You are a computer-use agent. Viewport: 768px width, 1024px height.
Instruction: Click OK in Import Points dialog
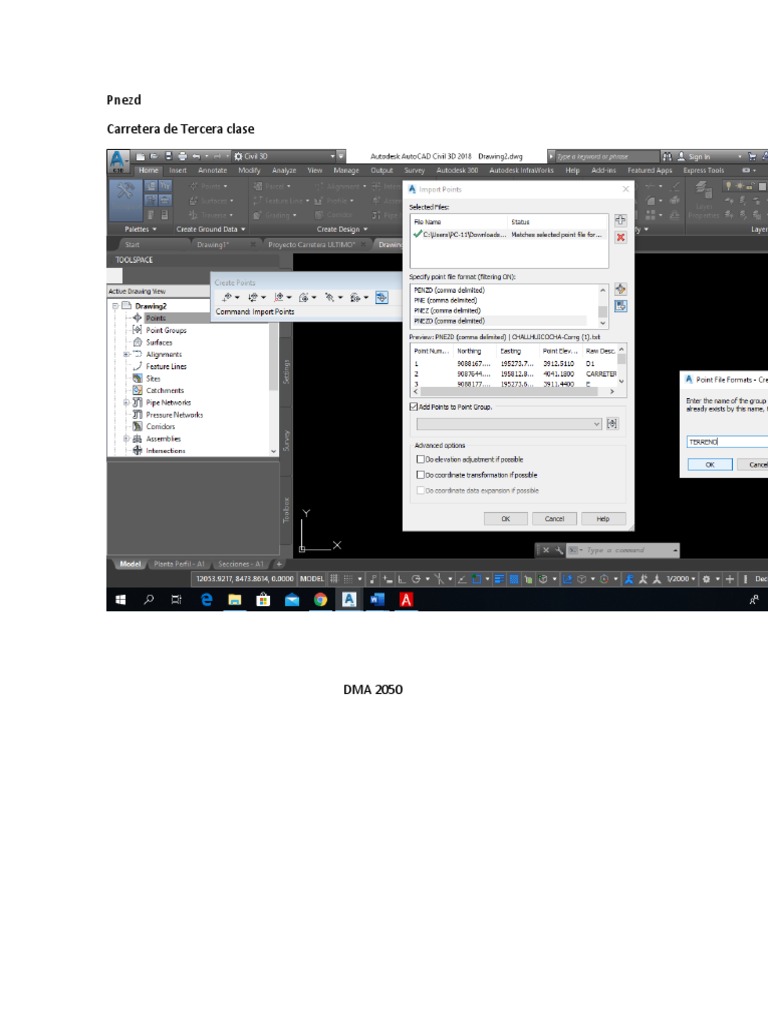pos(505,519)
